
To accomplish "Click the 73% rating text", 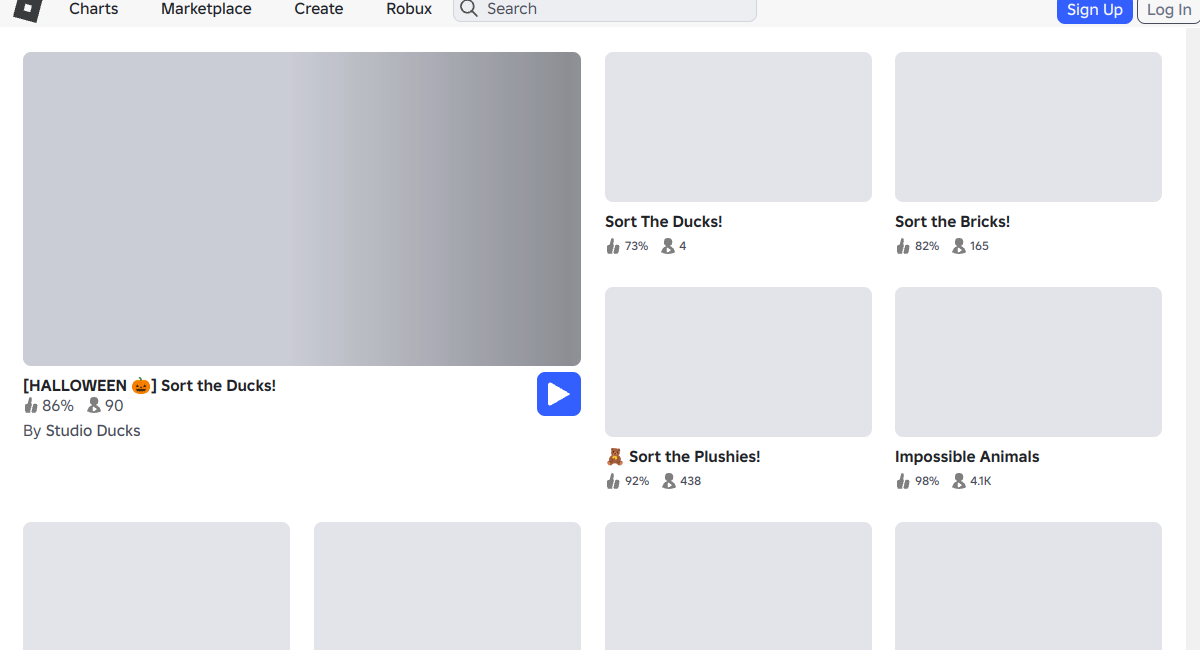I will pos(637,246).
